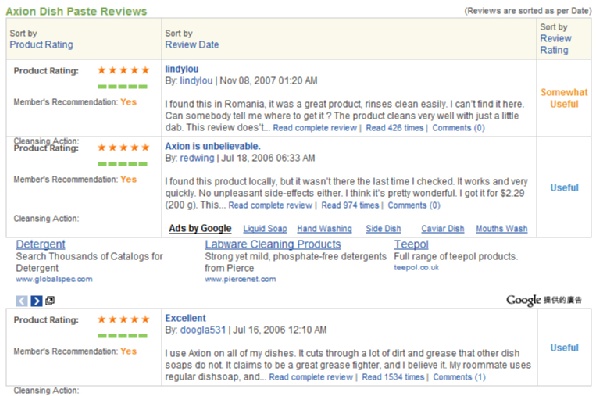Click lindylou's five-star product rating

tap(123, 70)
